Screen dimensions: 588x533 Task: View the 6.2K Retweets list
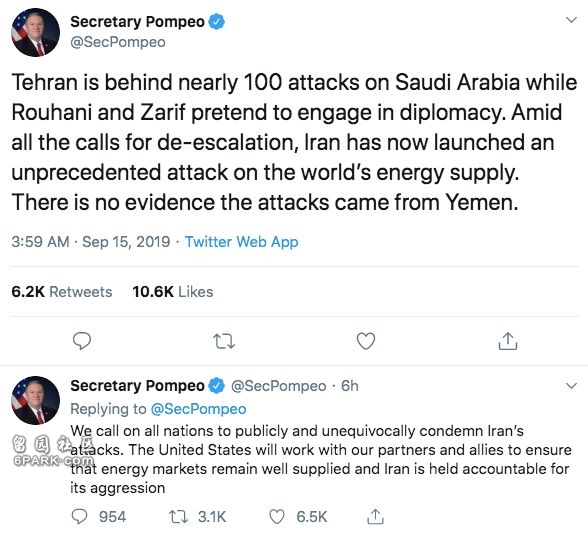(62, 292)
